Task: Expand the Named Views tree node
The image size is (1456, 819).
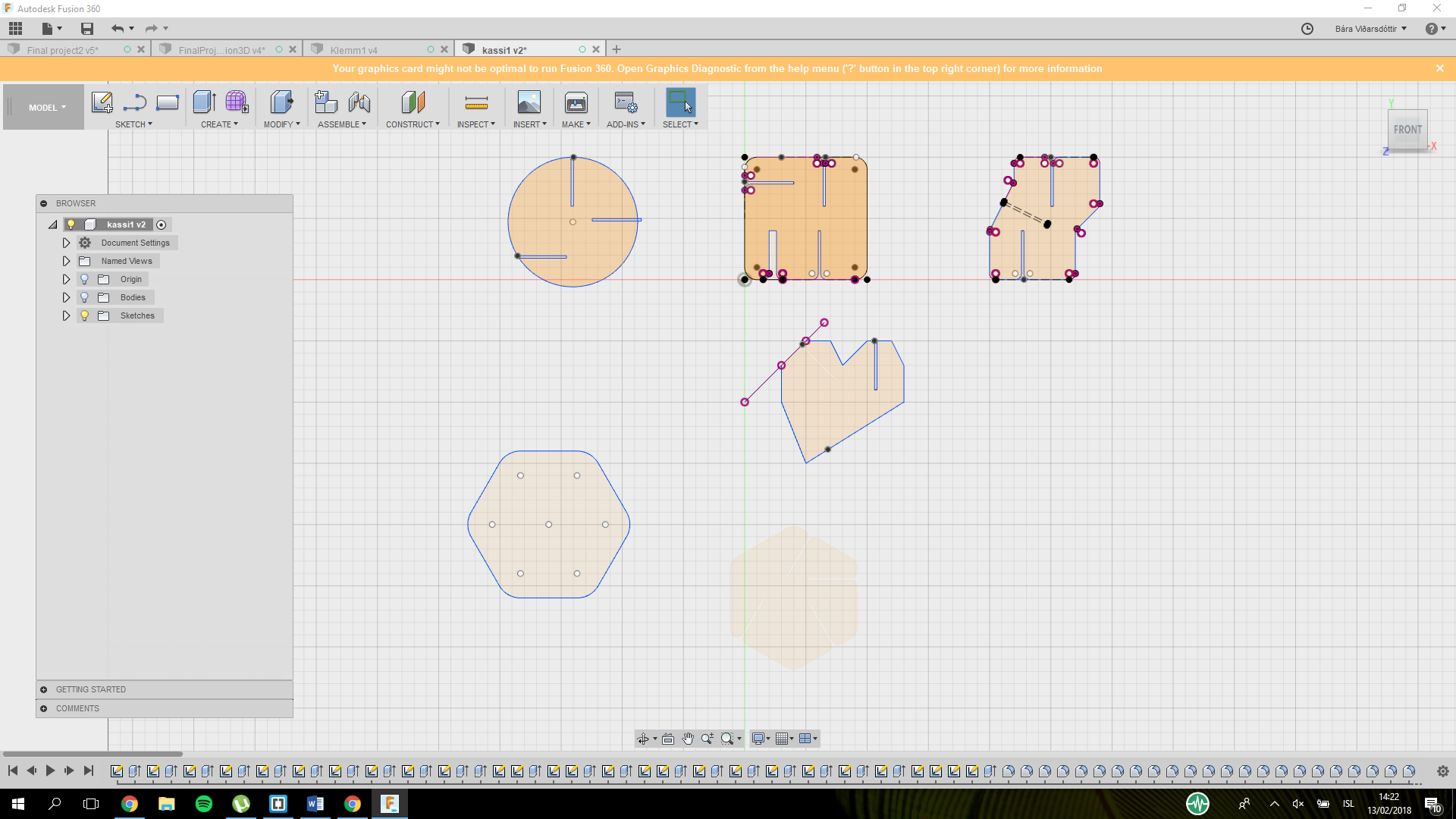Action: pos(66,261)
